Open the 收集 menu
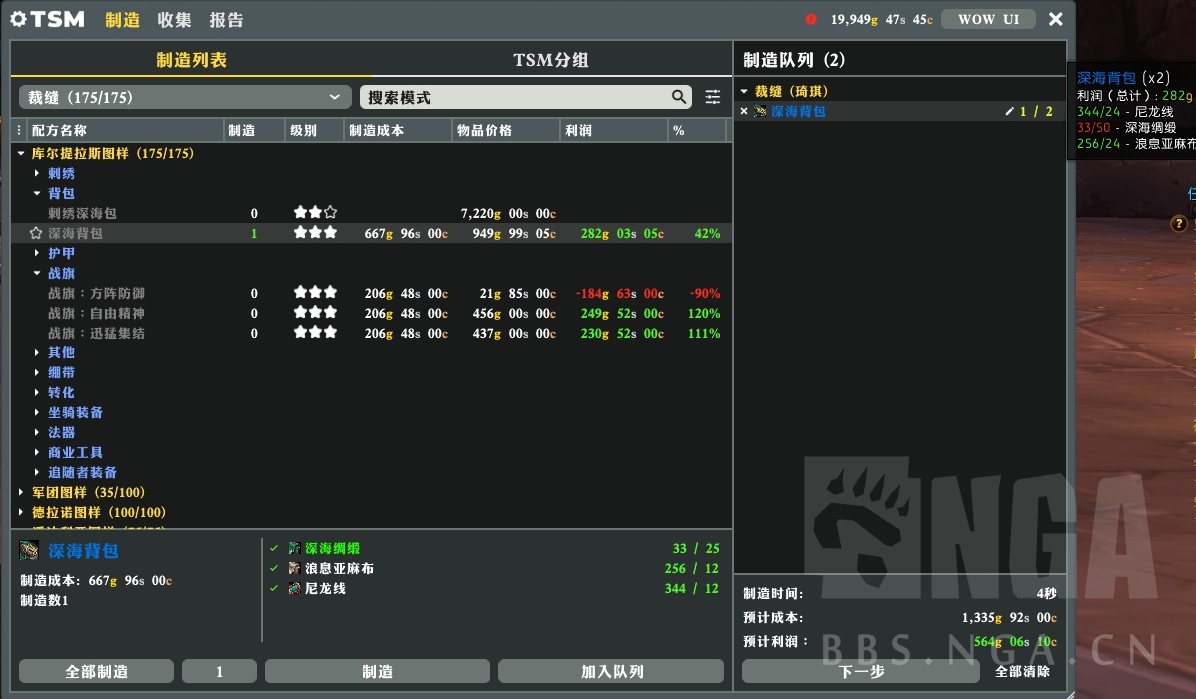1196x699 pixels. 172,19
